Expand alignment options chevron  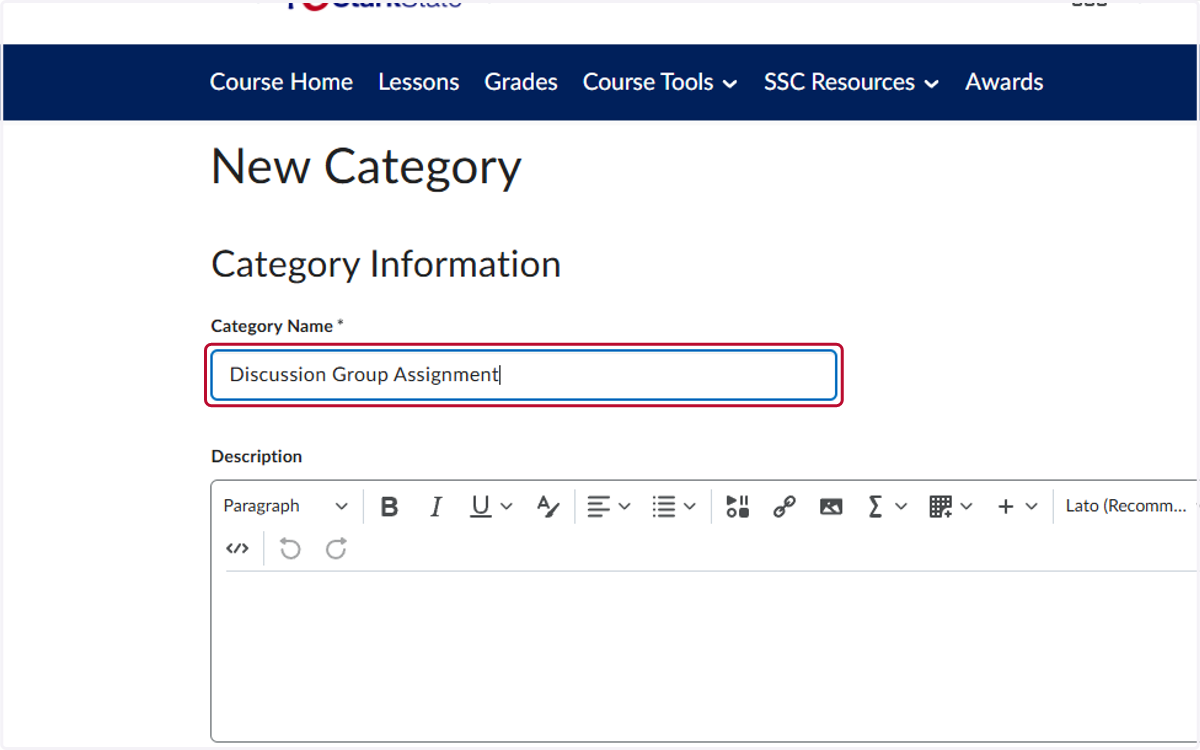(625, 507)
